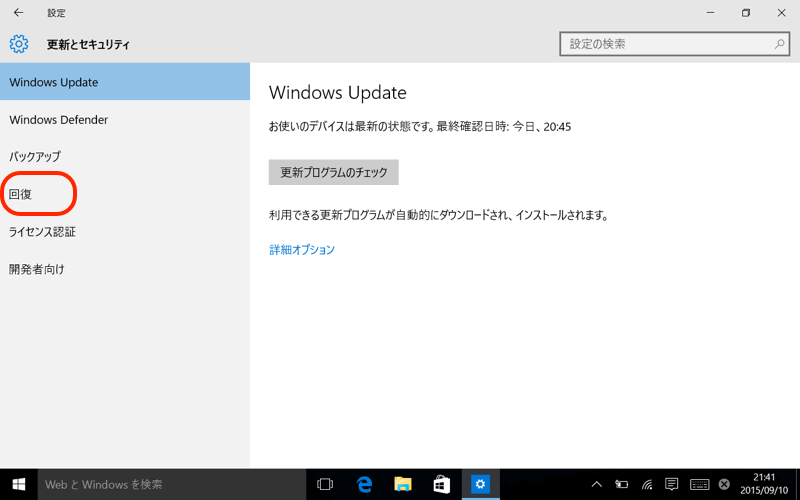
Task: Open File Explorer from the taskbar
Action: click(403, 484)
